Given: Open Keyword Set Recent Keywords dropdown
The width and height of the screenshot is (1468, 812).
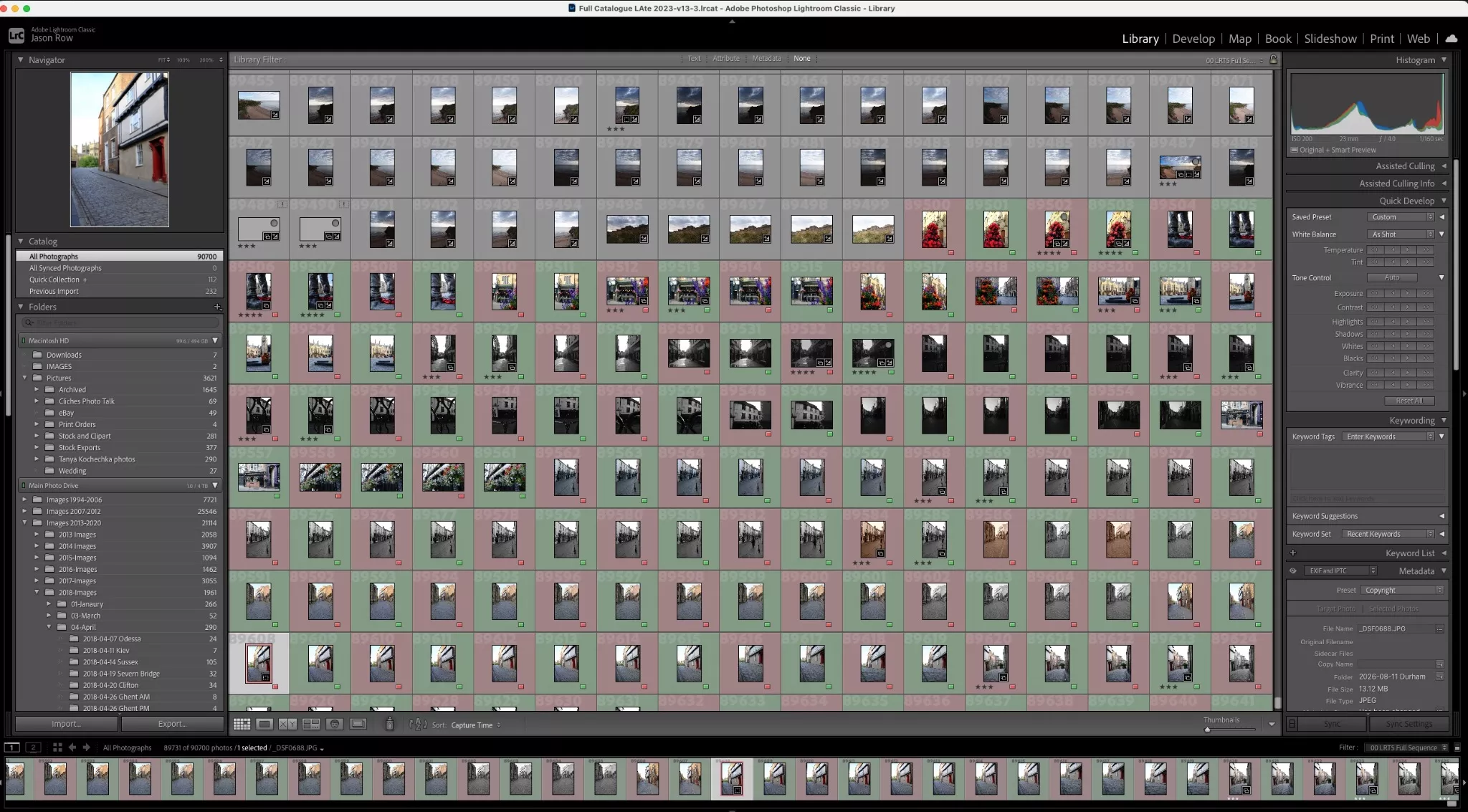Looking at the screenshot, I should [x=1388, y=534].
